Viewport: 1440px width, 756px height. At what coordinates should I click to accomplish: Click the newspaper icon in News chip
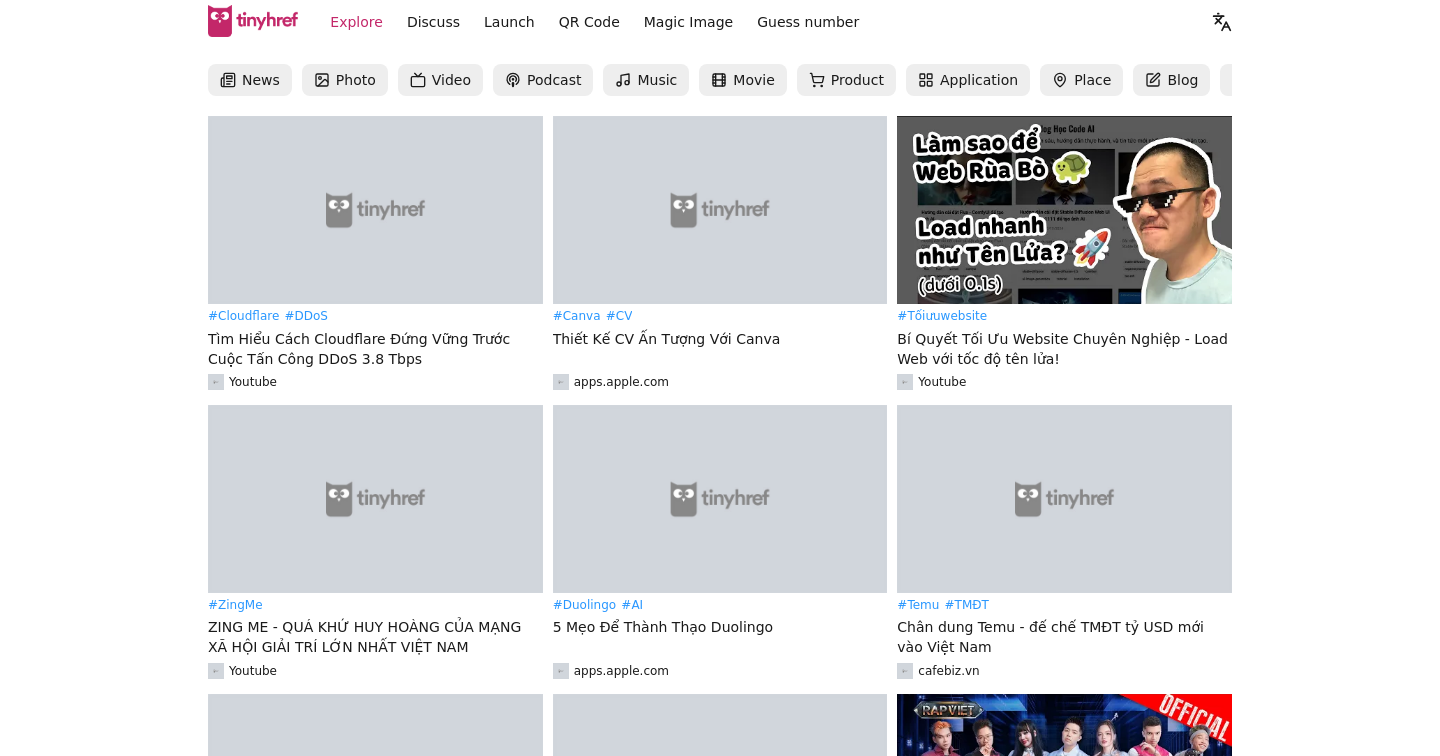[228, 80]
